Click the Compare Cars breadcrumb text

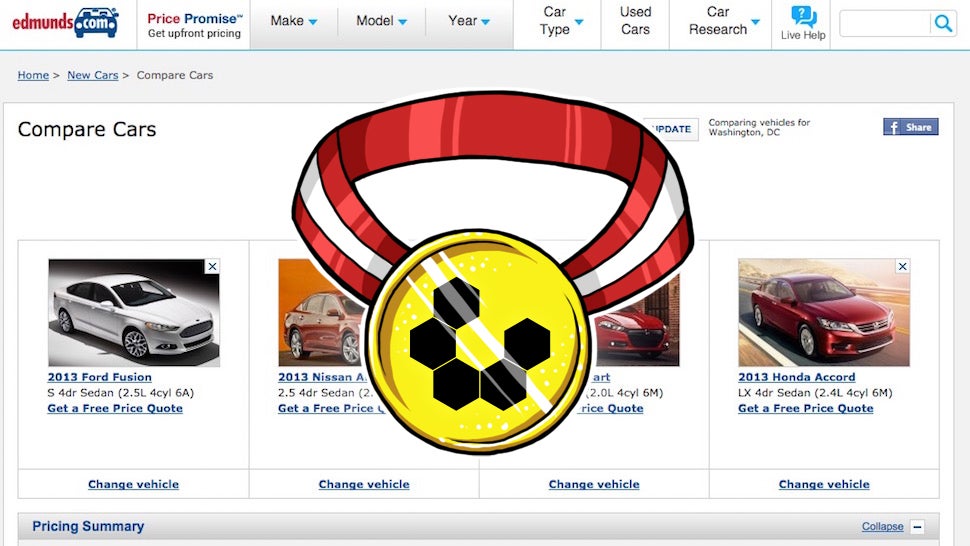click(x=175, y=75)
